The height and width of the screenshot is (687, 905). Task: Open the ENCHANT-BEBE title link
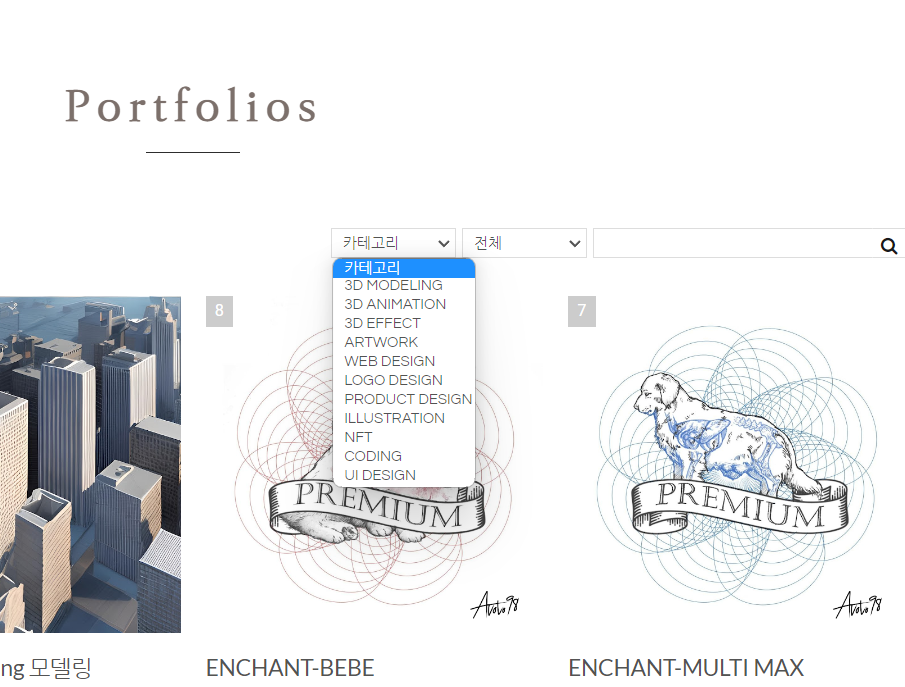[x=290, y=668]
